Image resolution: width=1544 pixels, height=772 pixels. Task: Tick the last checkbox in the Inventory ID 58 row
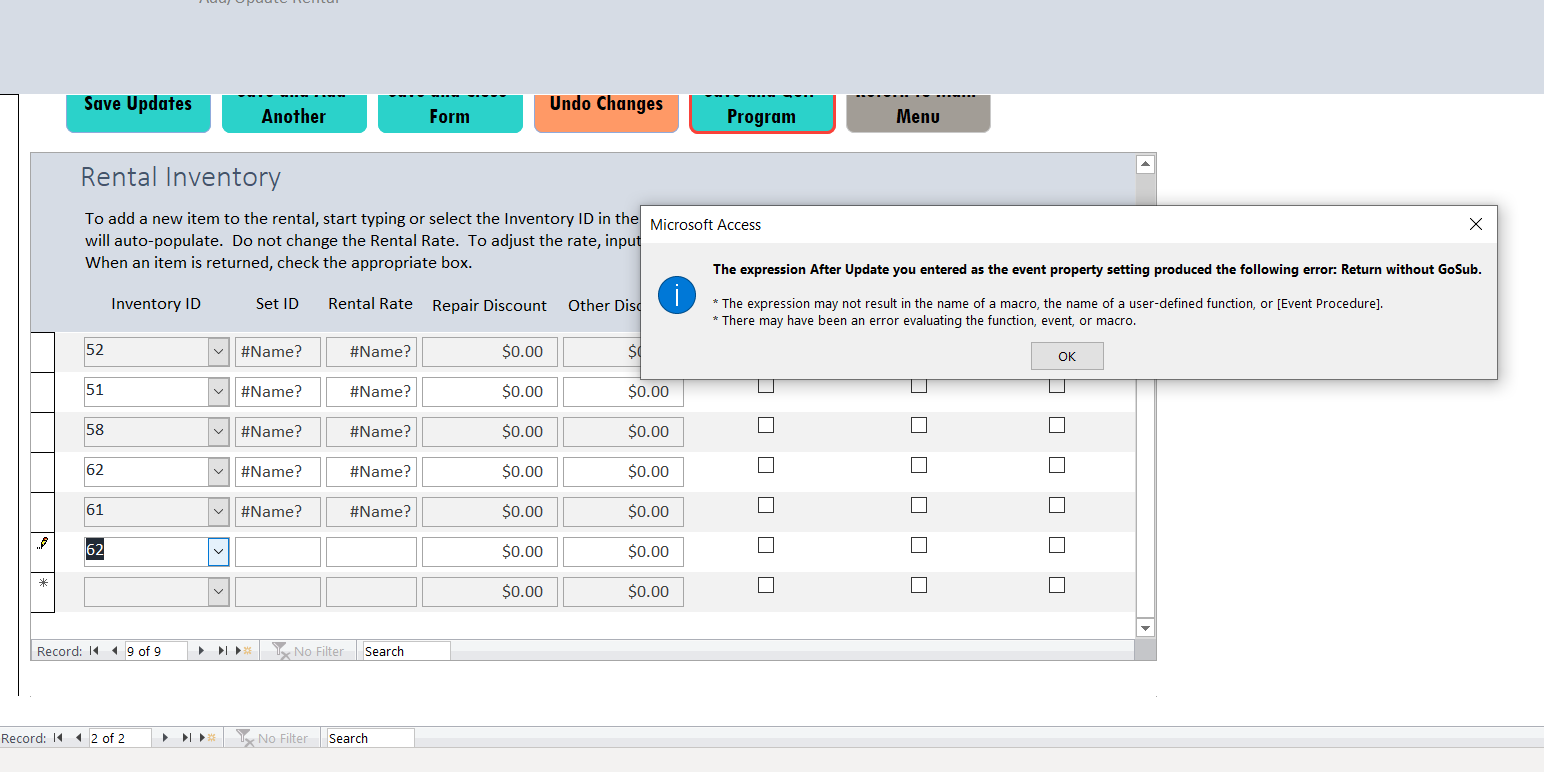pos(1057,425)
